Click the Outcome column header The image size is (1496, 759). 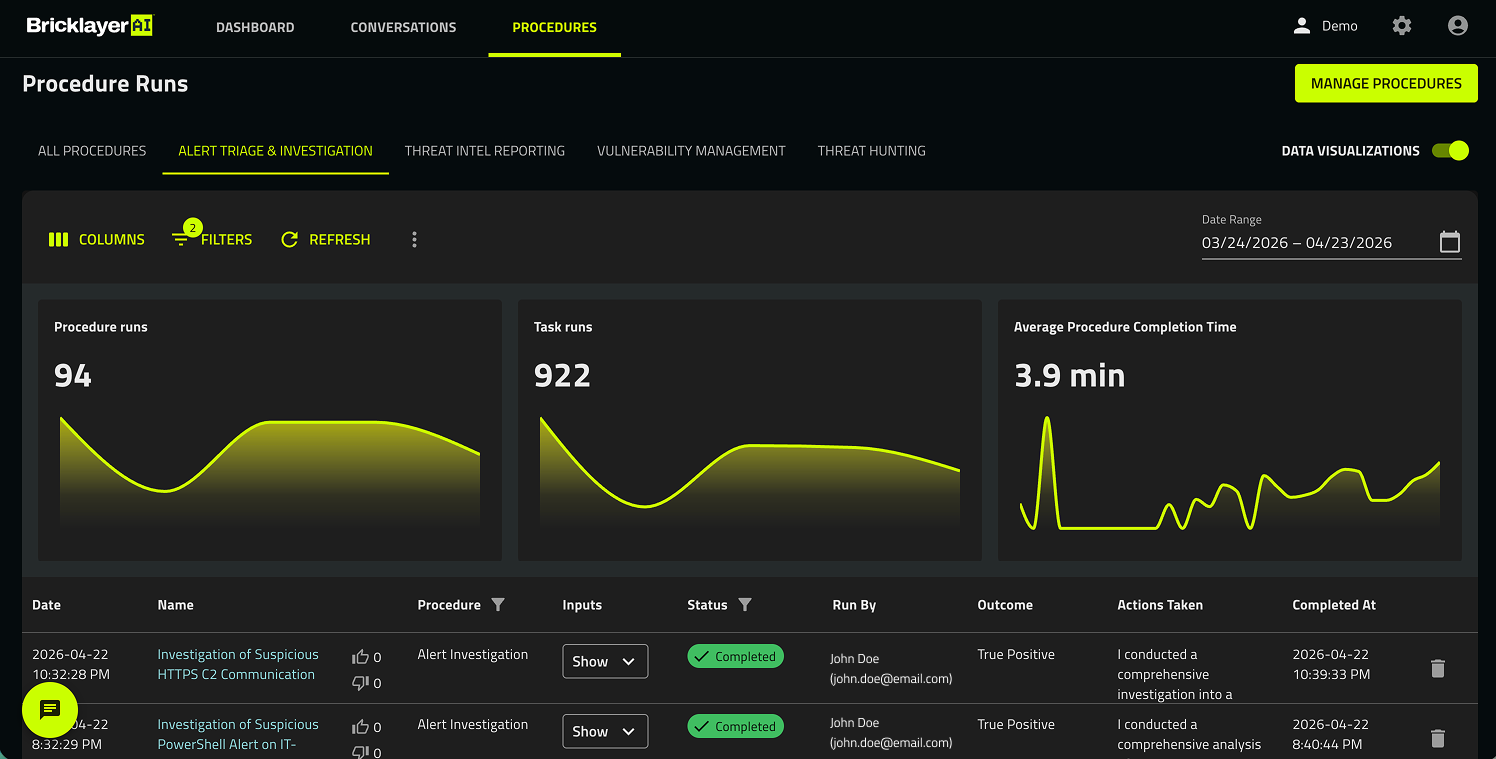1005,605
